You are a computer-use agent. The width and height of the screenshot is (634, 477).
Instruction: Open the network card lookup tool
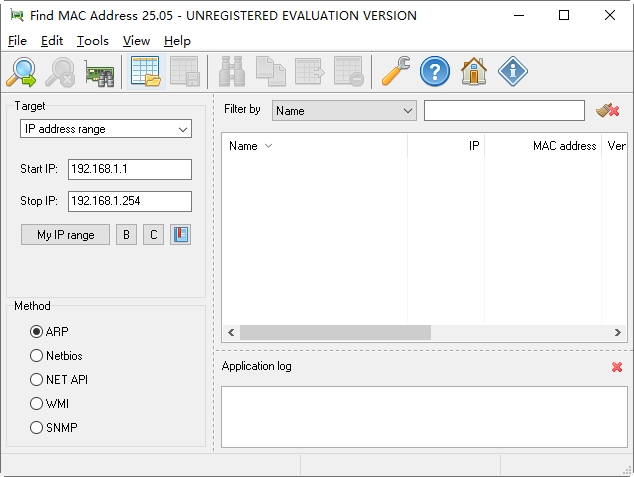click(99, 72)
